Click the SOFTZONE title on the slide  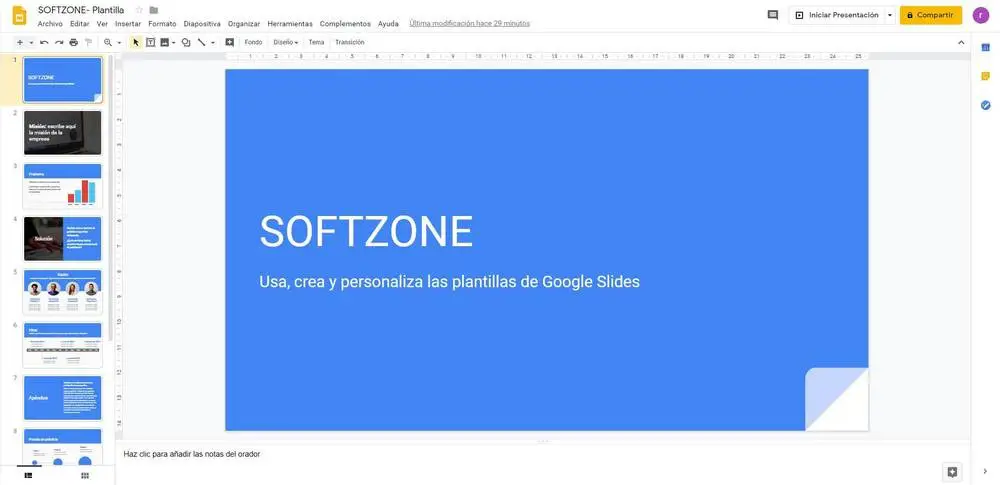coord(366,231)
